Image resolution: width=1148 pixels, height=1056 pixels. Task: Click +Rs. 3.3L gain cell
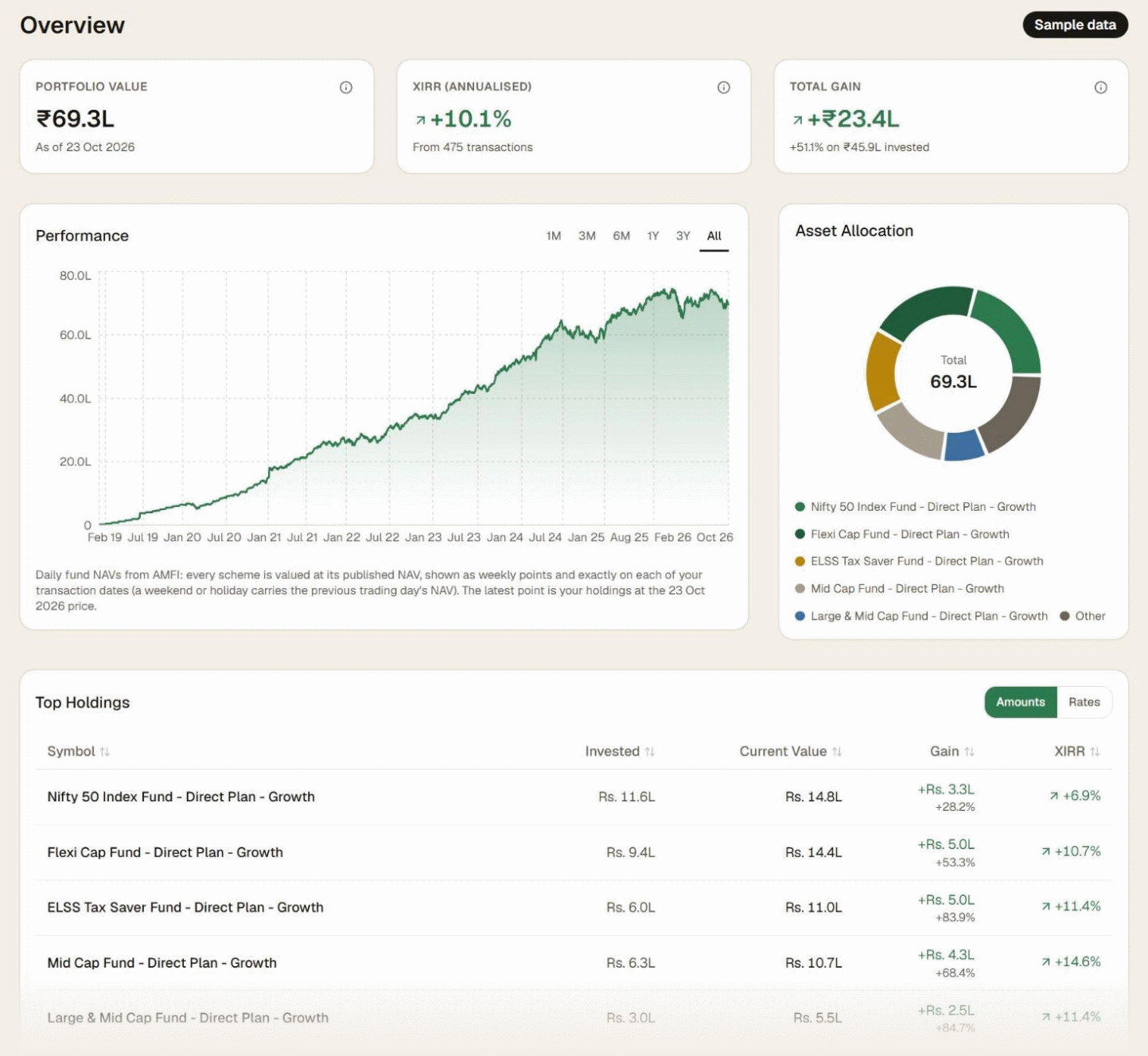946,789
